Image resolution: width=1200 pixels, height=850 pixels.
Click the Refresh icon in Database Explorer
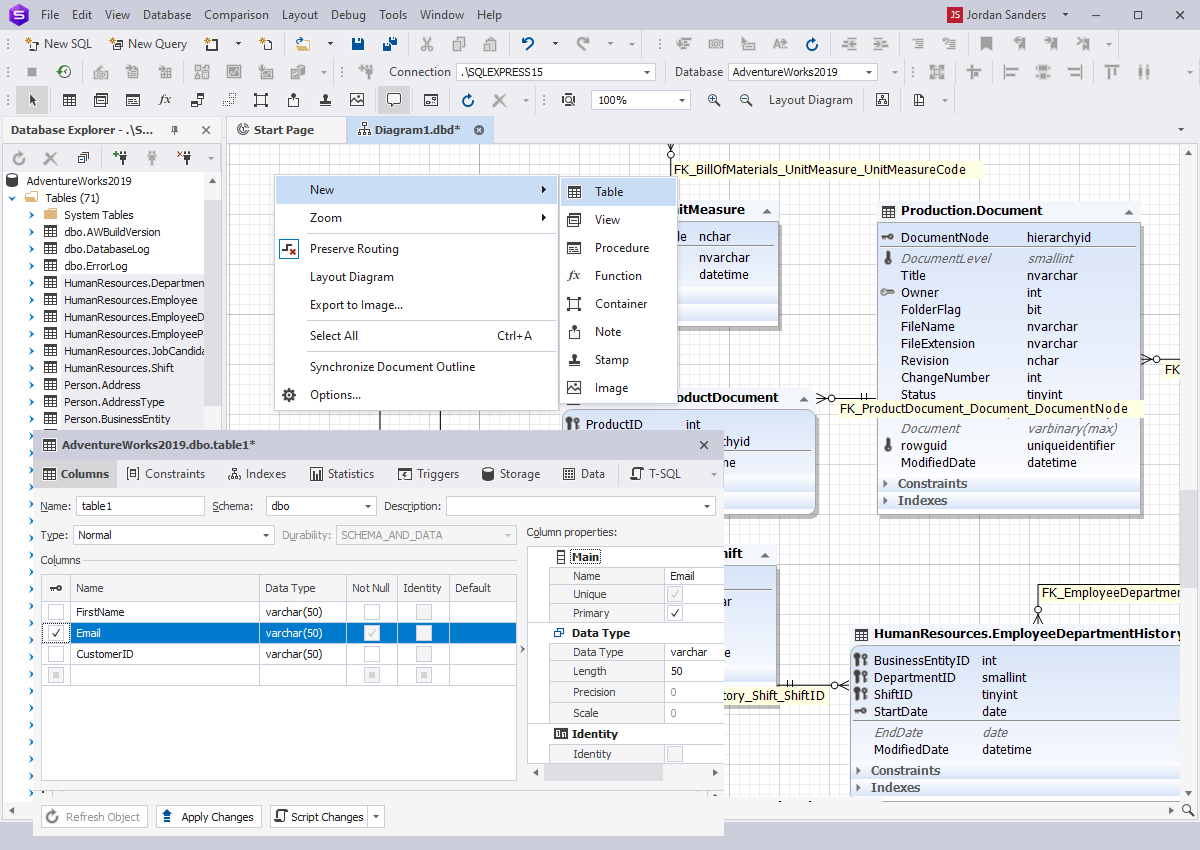tap(18, 158)
